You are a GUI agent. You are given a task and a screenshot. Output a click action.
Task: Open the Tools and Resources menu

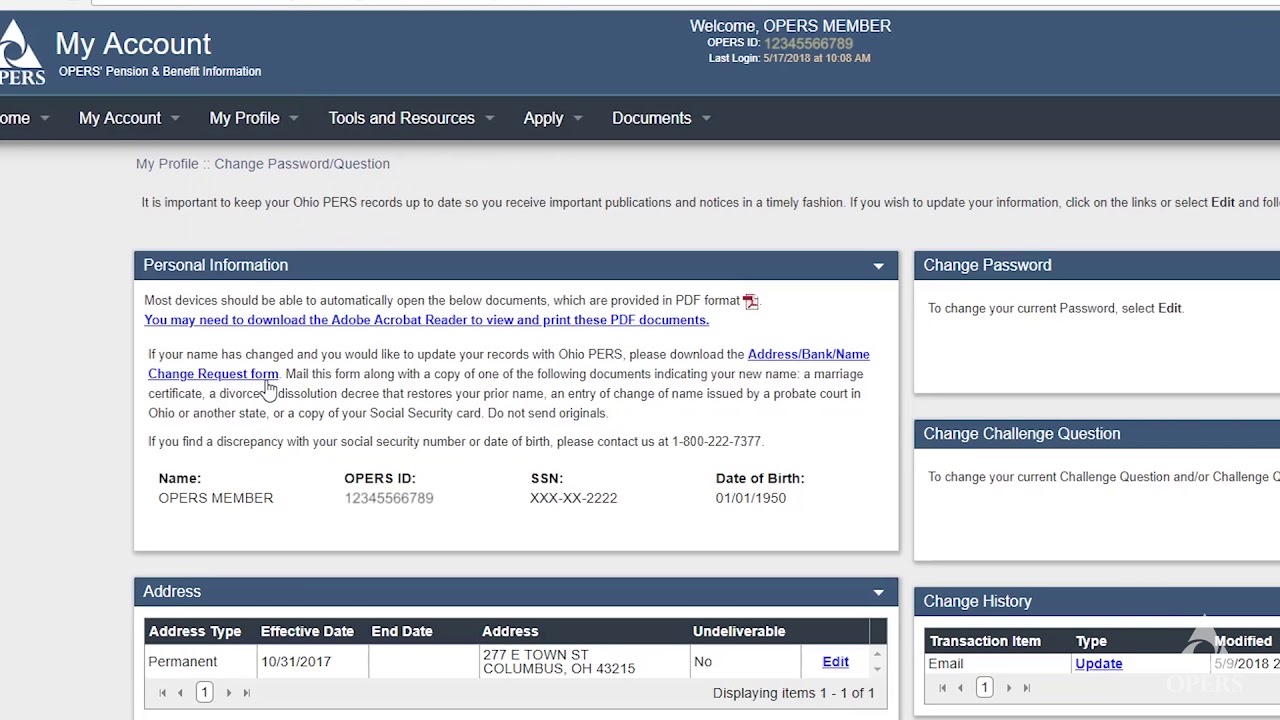[x=411, y=118]
